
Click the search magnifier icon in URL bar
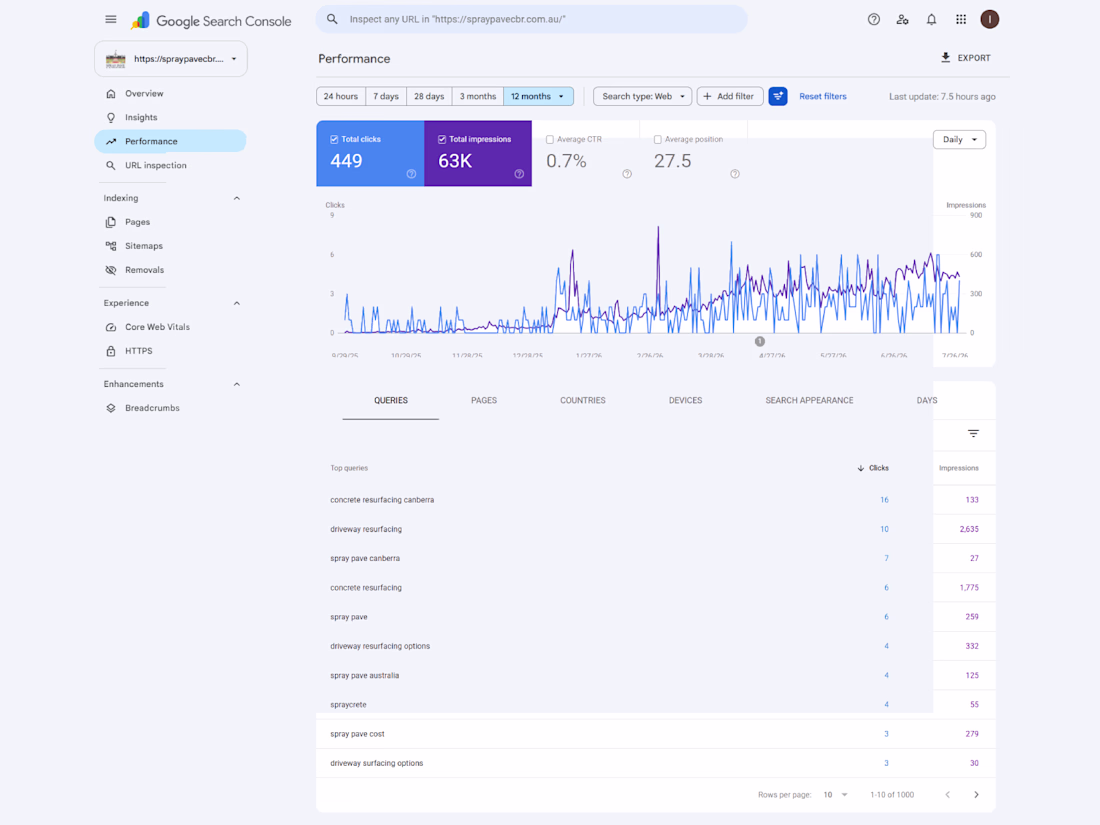[333, 20]
